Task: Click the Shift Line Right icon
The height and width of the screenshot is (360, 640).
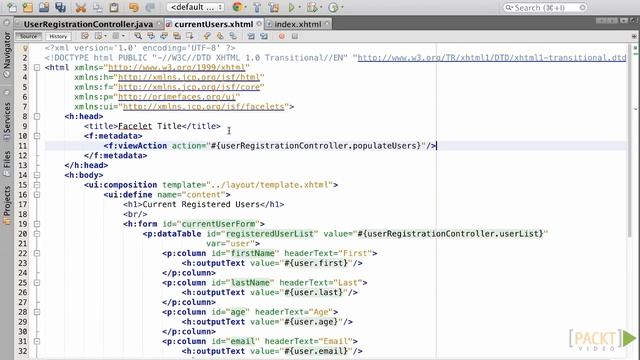Action: (264, 36)
